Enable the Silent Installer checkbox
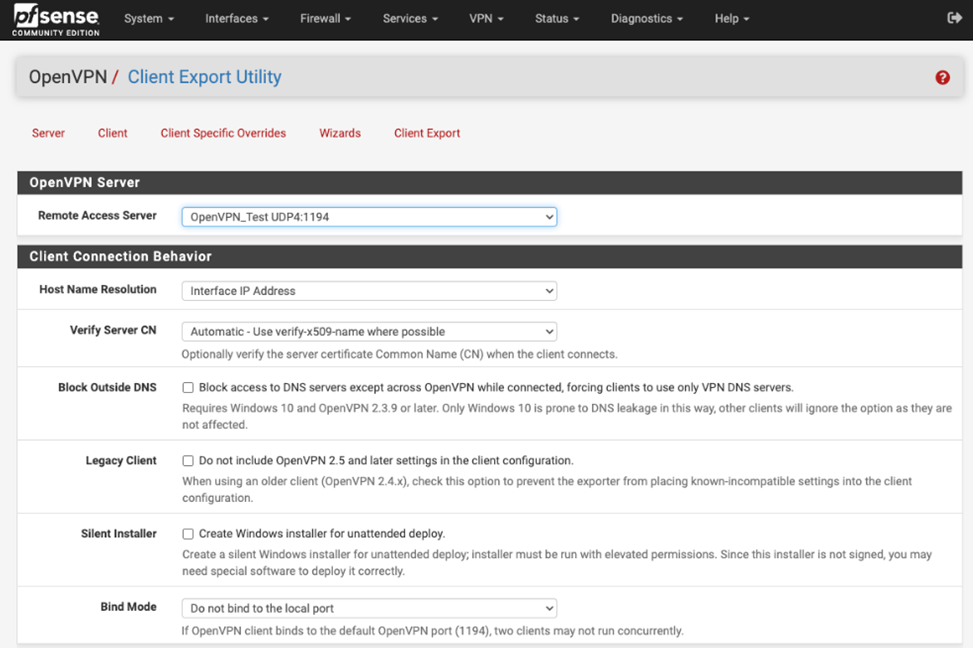973x648 pixels. [188, 534]
